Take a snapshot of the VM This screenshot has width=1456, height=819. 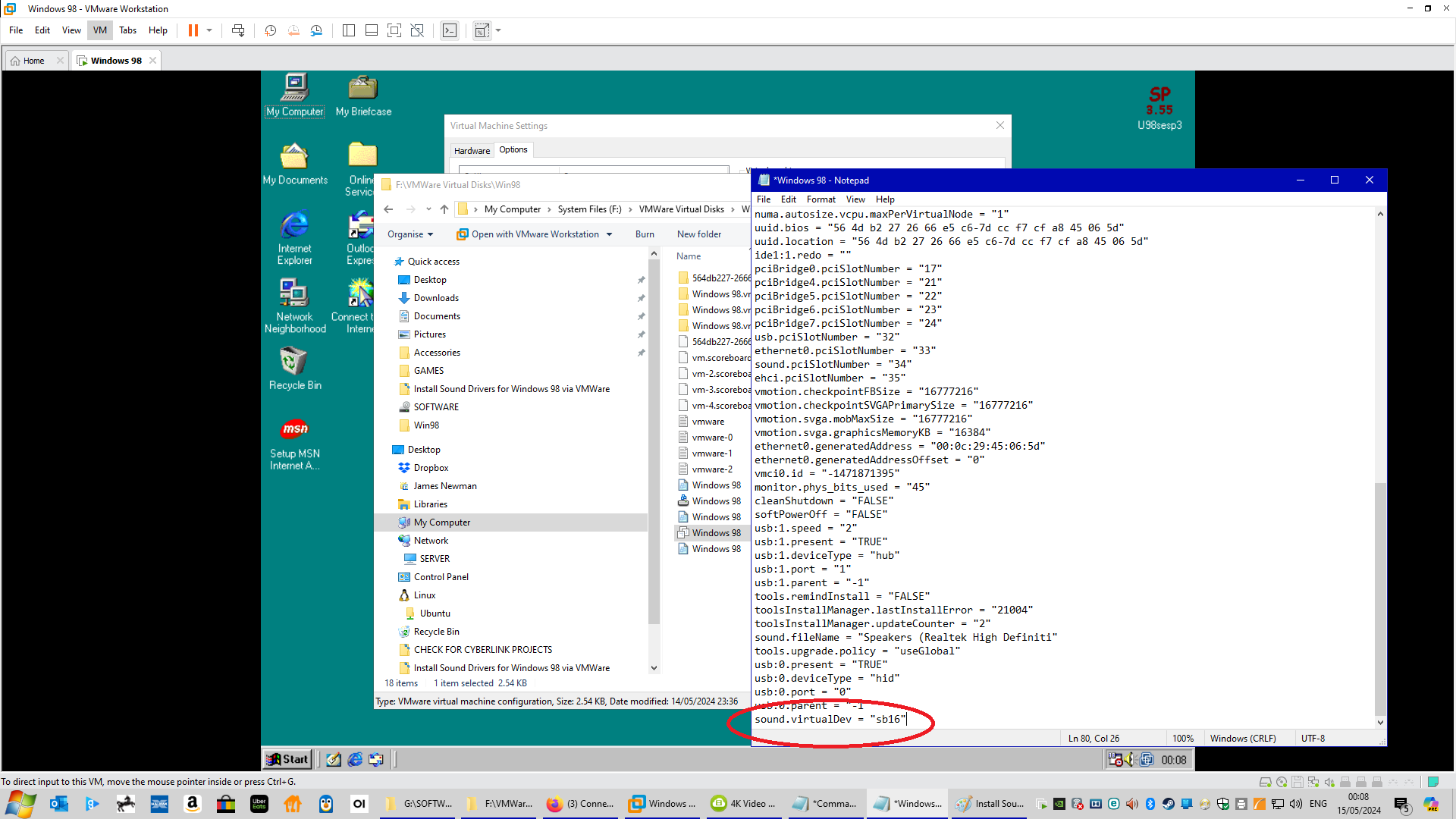(x=270, y=30)
